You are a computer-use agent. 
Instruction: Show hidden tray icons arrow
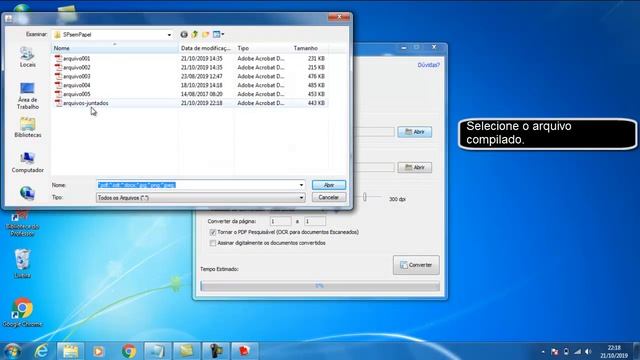543,351
